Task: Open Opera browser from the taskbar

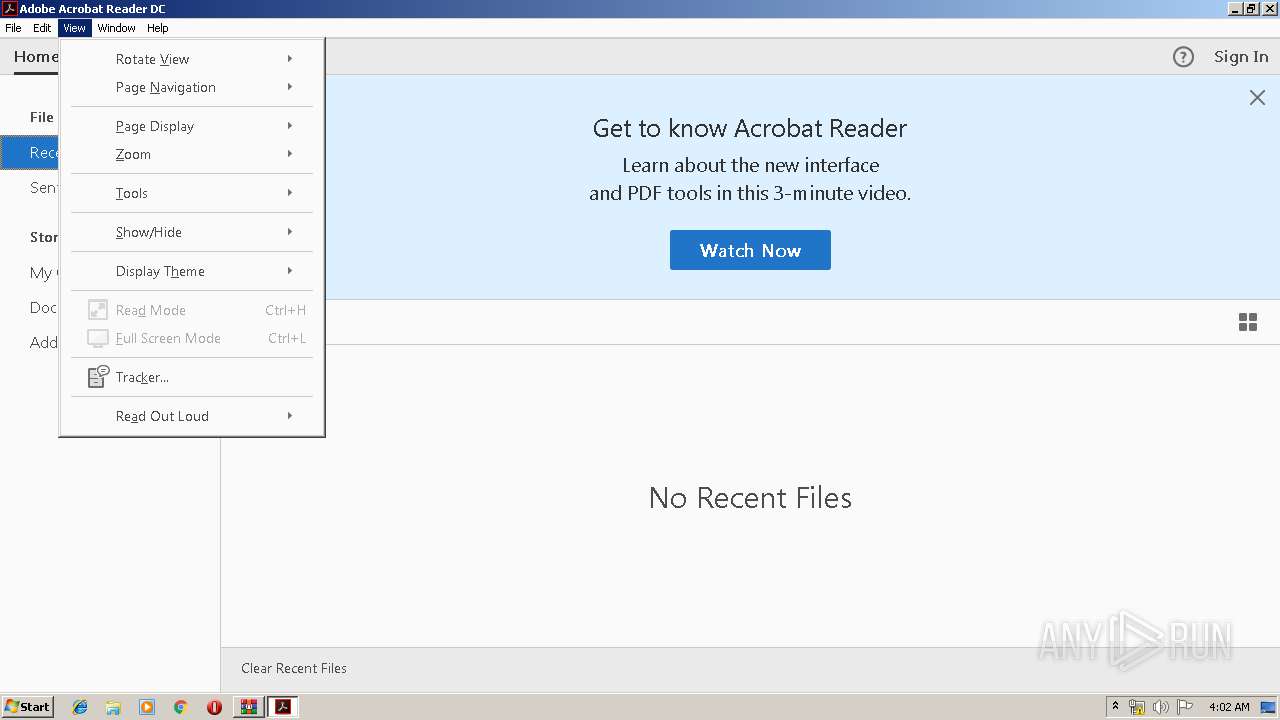Action: 214,707
